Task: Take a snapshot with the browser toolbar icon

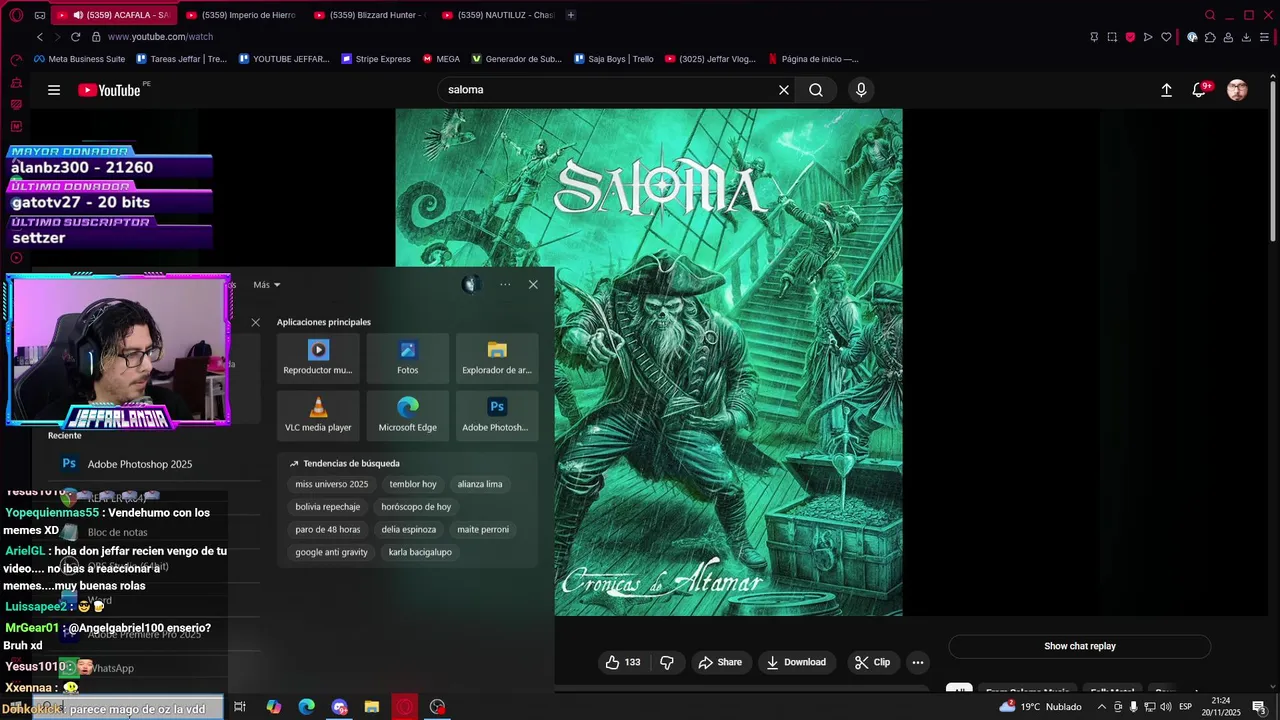Action: pos(1112,37)
